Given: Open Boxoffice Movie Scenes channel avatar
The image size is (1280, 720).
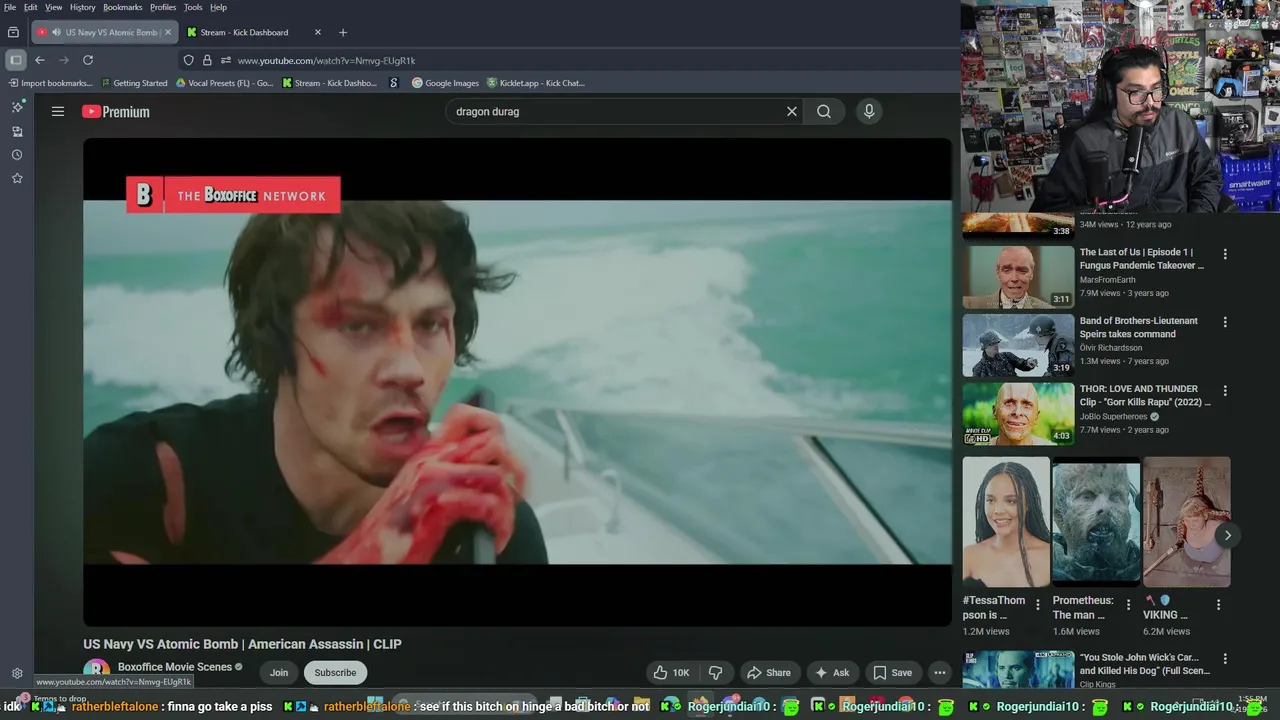Looking at the screenshot, I should (97, 671).
